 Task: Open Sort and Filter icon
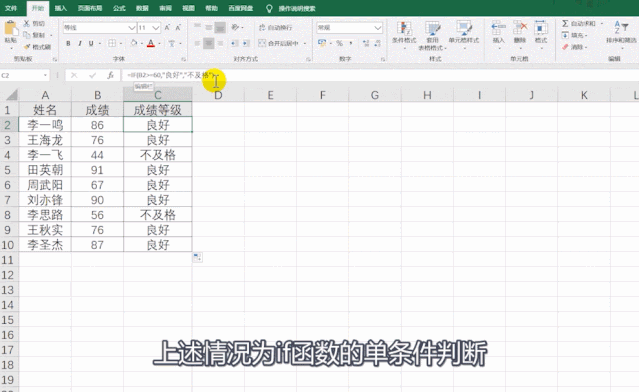pos(621,27)
